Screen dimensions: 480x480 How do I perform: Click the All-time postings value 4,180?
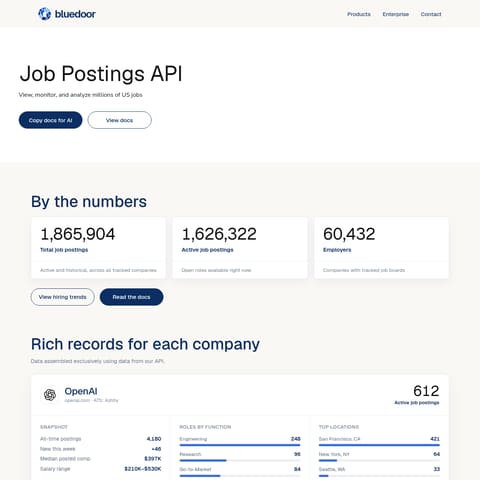point(154,439)
